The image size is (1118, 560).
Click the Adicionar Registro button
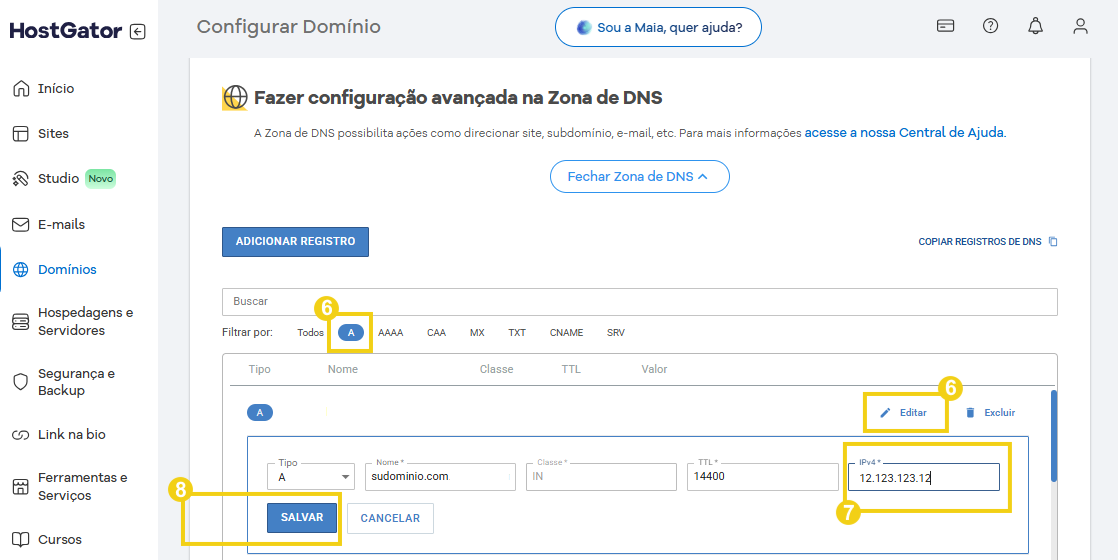coord(295,242)
